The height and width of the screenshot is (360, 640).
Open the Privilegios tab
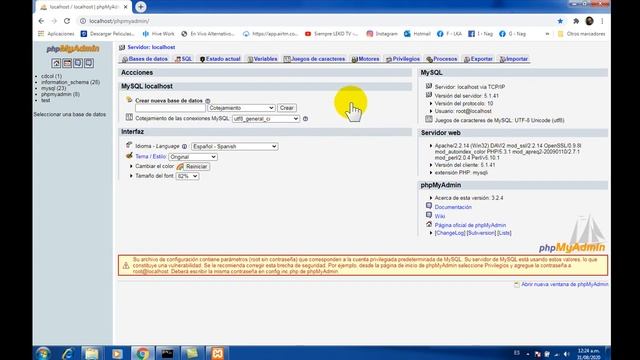[x=403, y=59]
